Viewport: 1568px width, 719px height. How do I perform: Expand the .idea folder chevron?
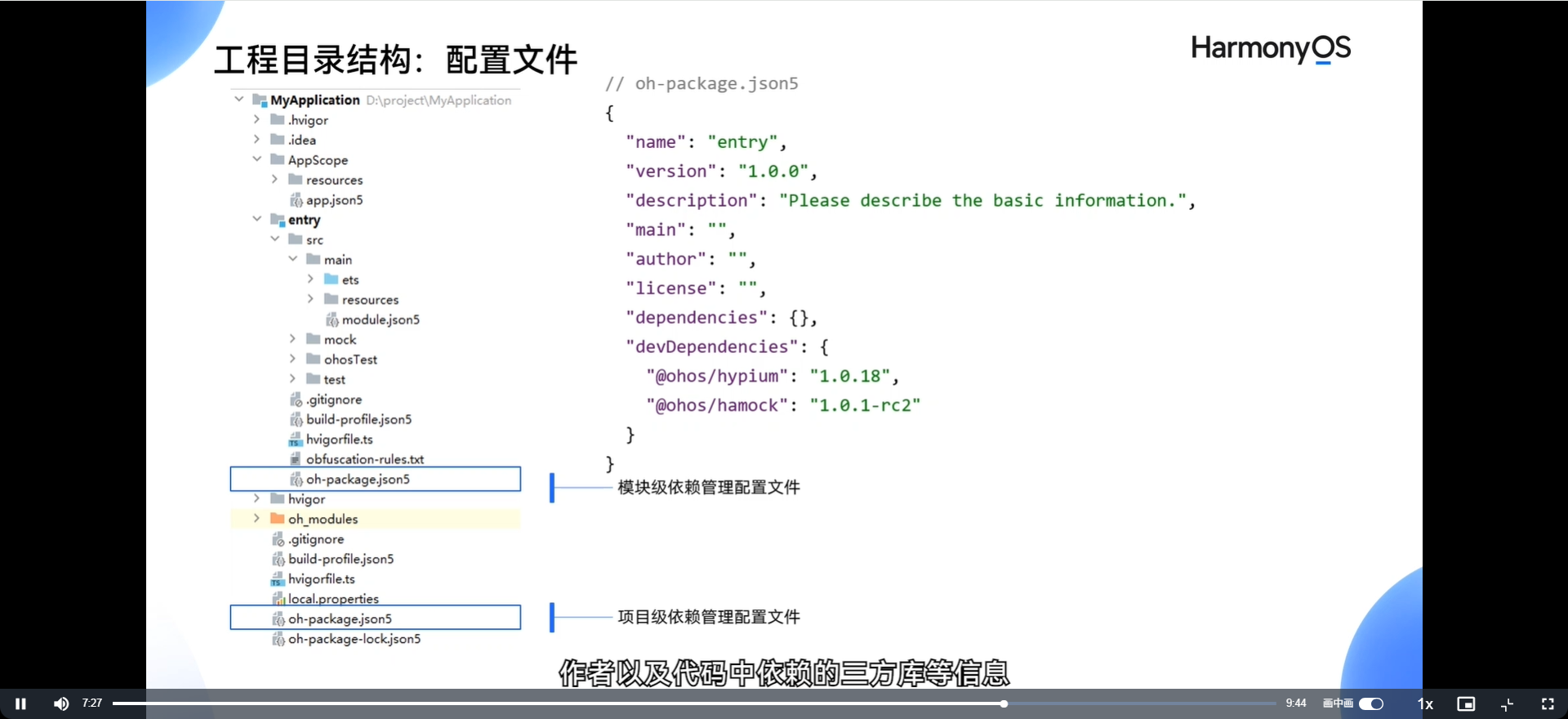coord(256,139)
